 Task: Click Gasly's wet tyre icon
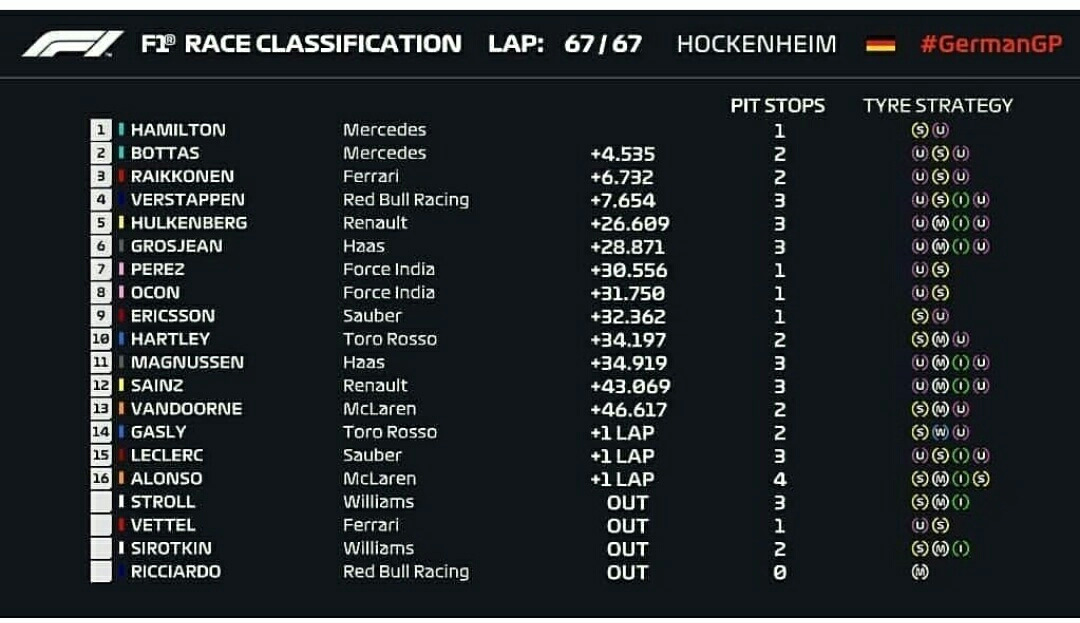point(940,432)
